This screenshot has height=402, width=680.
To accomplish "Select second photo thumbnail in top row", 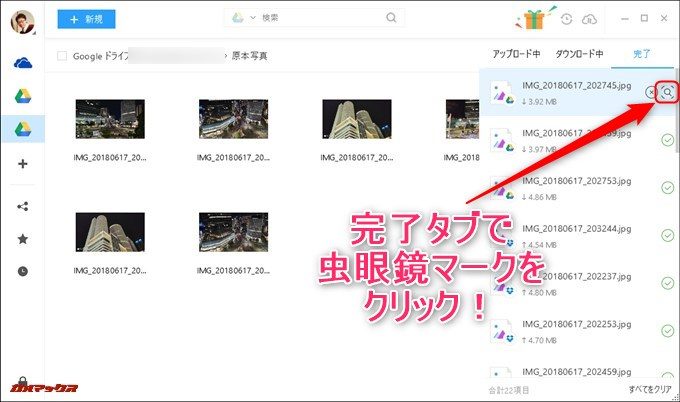I will [x=233, y=119].
